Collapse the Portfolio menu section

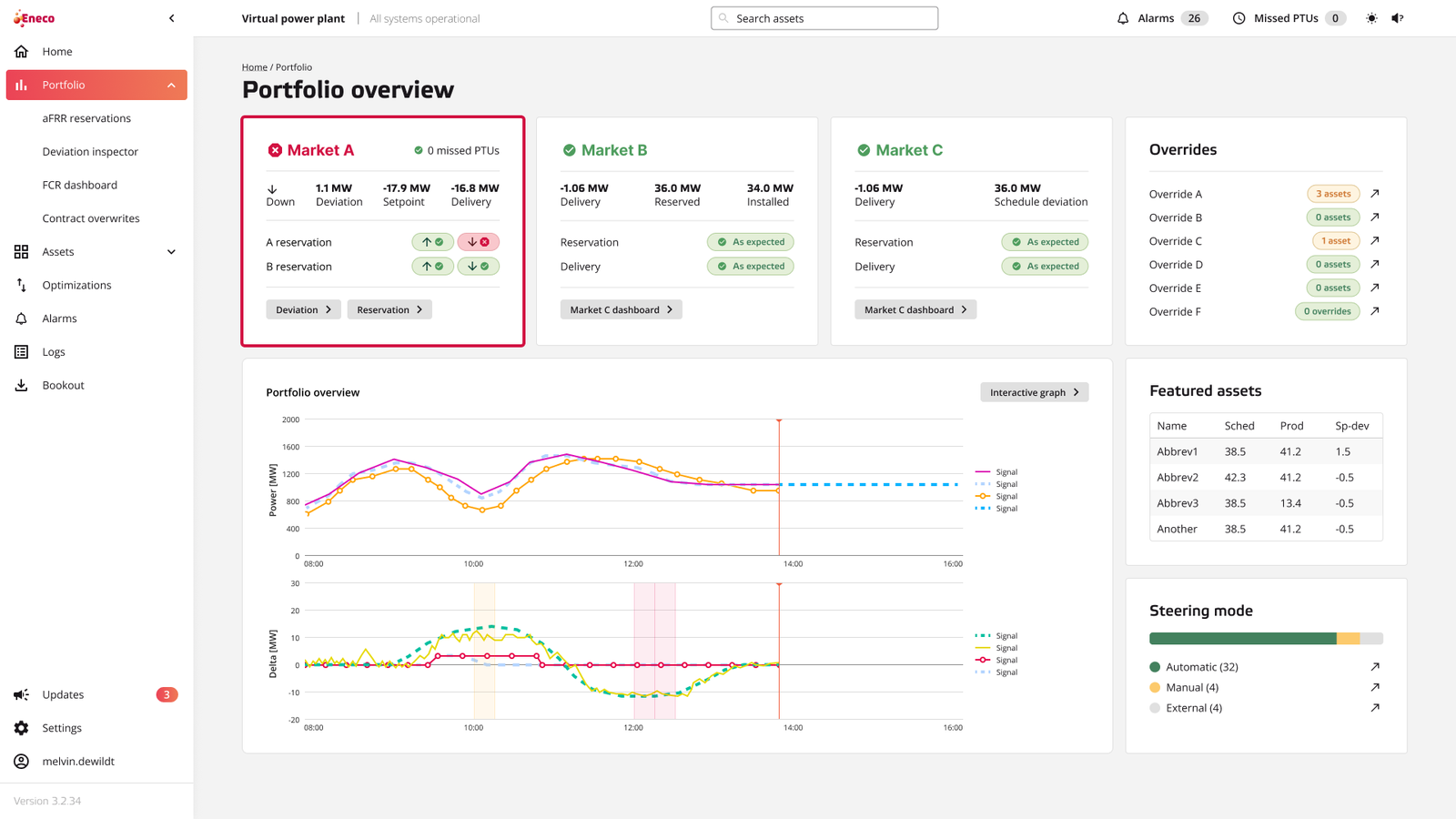point(171,86)
